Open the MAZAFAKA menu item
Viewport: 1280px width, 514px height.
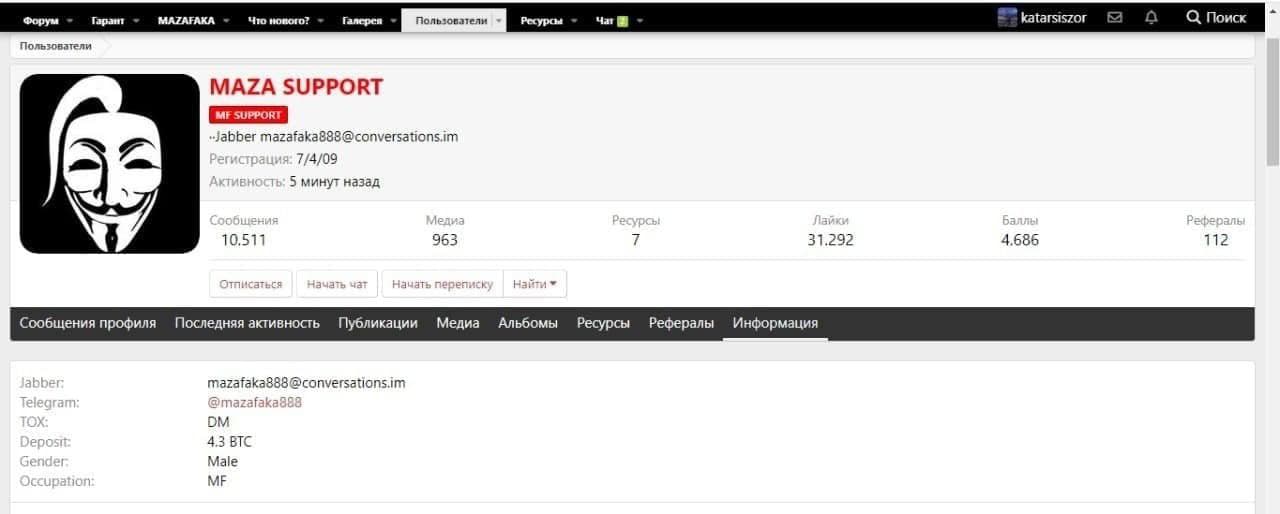186,21
